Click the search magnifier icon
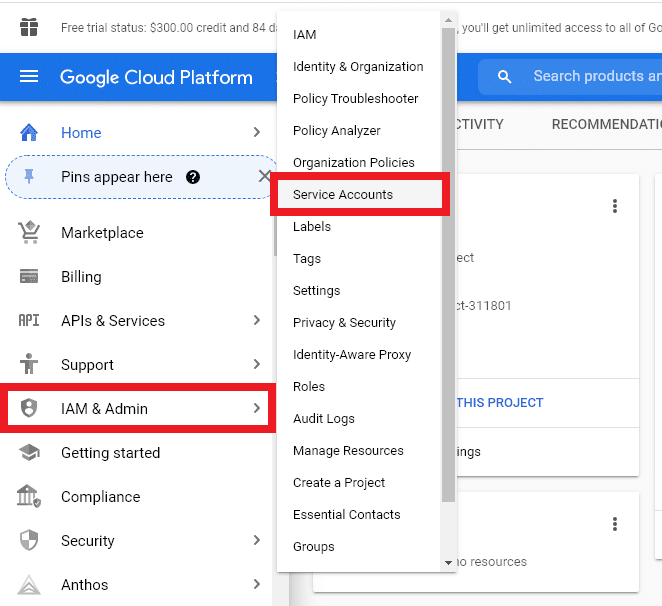Screen dimensions: 662x606 (x=504, y=77)
